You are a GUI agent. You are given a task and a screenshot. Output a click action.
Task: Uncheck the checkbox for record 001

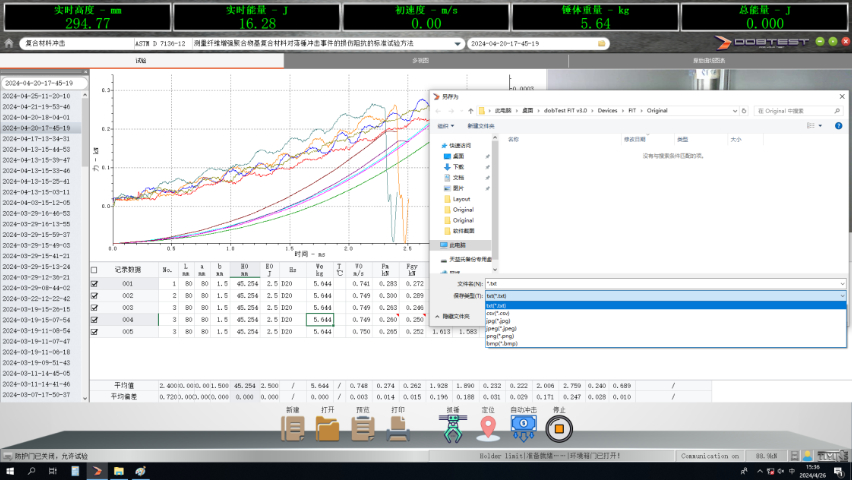click(95, 284)
